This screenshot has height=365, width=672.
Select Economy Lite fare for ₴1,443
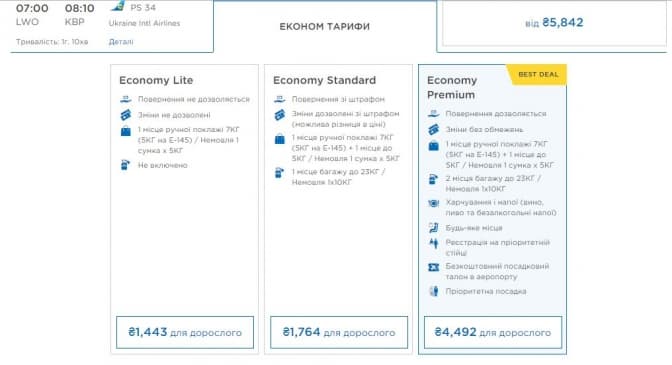(x=185, y=332)
